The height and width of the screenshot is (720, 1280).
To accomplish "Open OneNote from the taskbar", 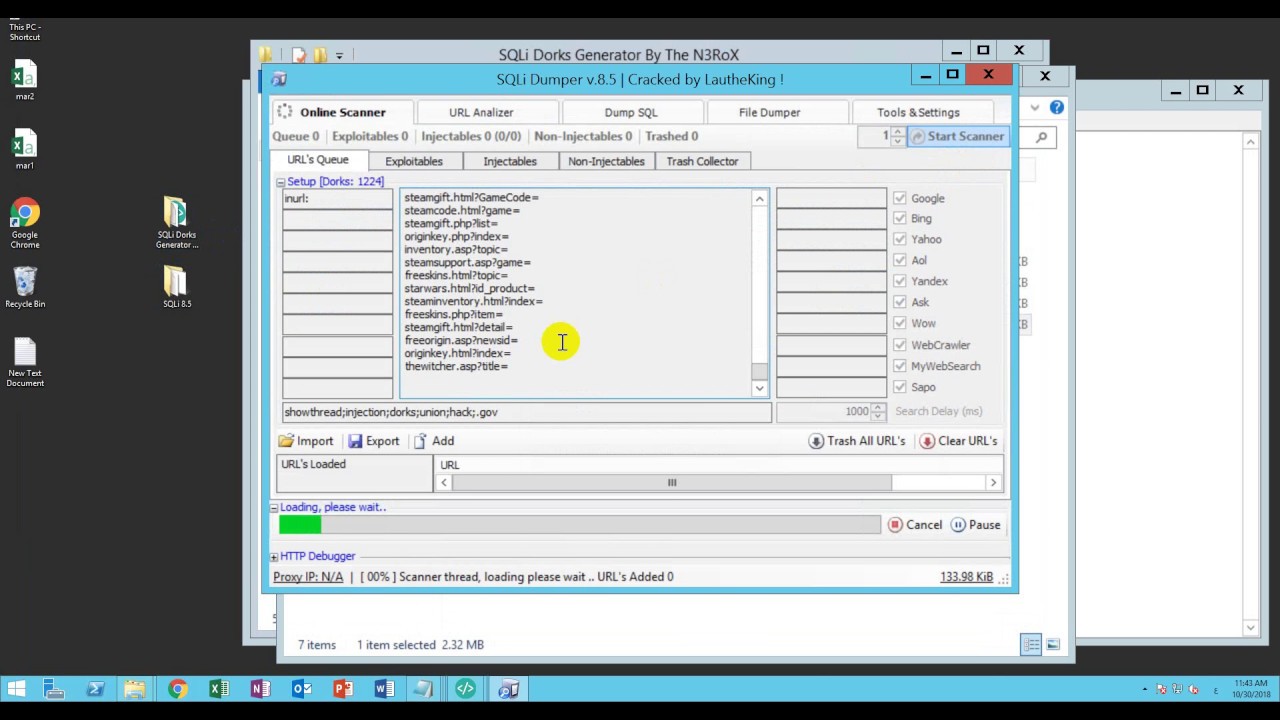I will [x=260, y=689].
